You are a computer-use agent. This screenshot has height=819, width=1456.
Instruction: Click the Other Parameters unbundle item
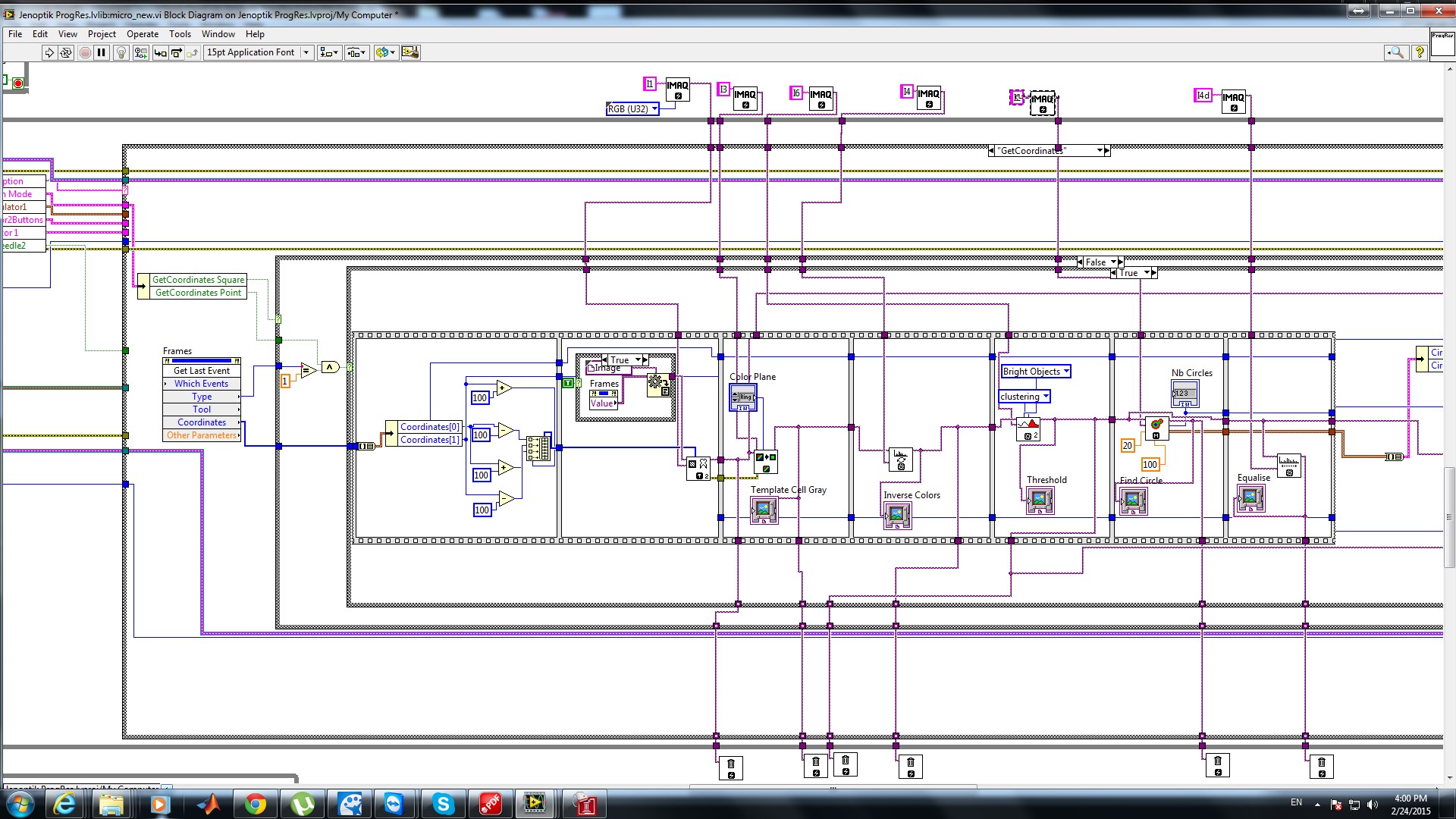[202, 435]
